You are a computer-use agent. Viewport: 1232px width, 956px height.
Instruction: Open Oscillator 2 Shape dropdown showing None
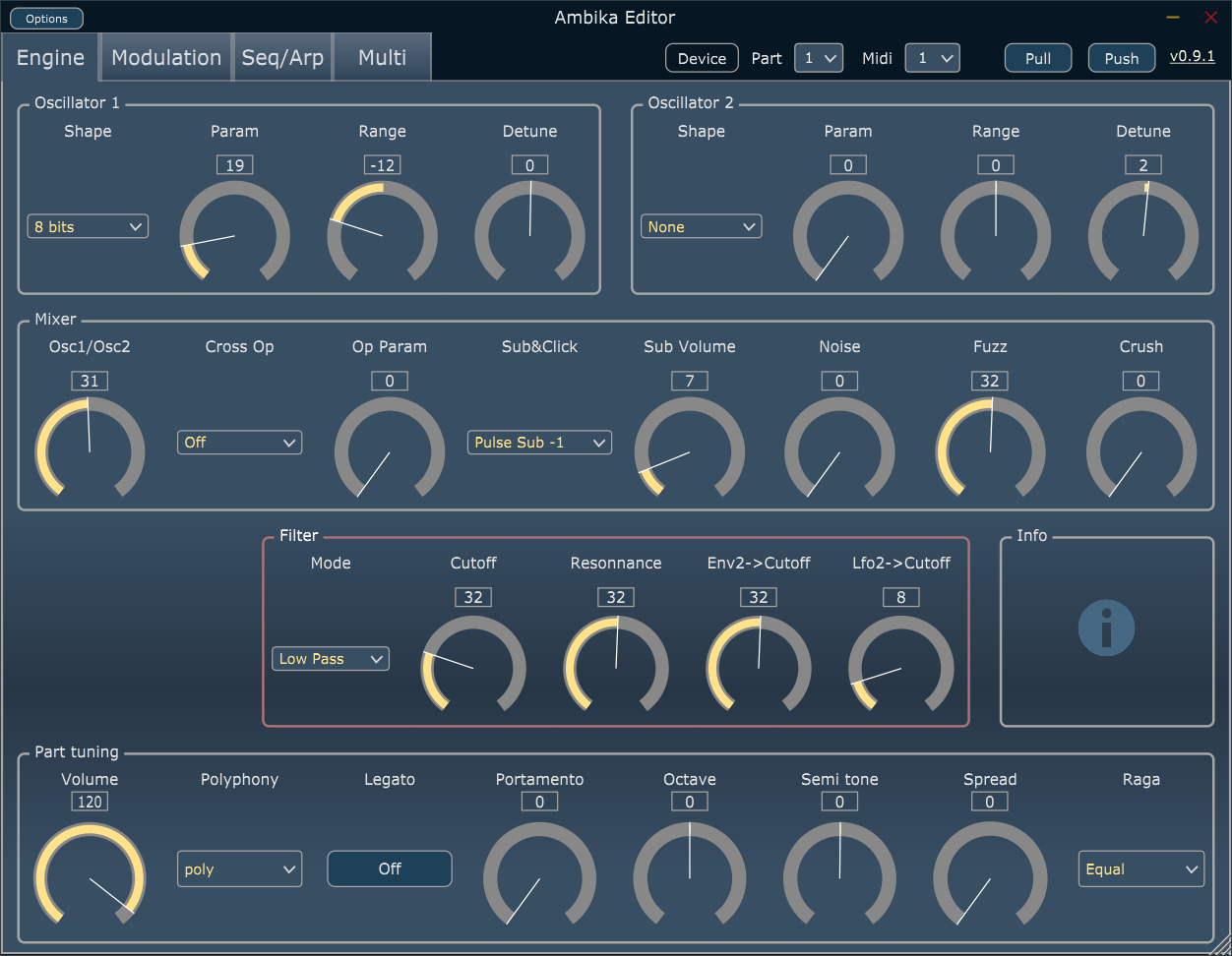[702, 226]
